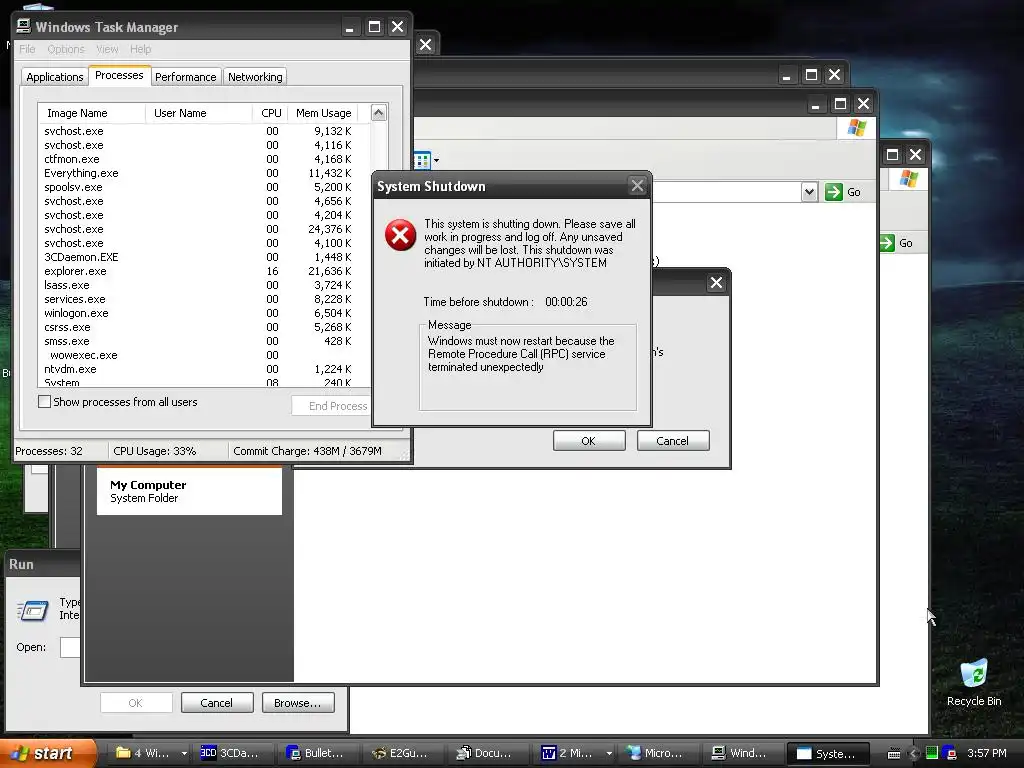Open the Recycle Bin desktop icon
The height and width of the screenshot is (768, 1024).
[x=974, y=683]
